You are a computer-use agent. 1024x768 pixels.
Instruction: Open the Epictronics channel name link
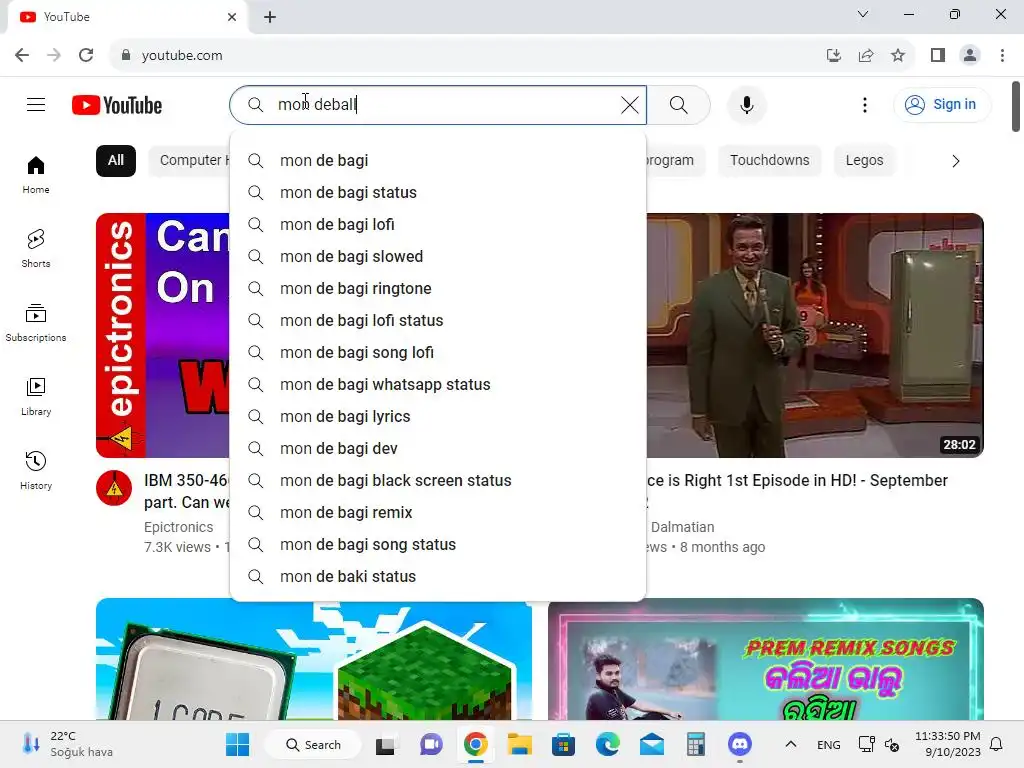[x=178, y=527]
